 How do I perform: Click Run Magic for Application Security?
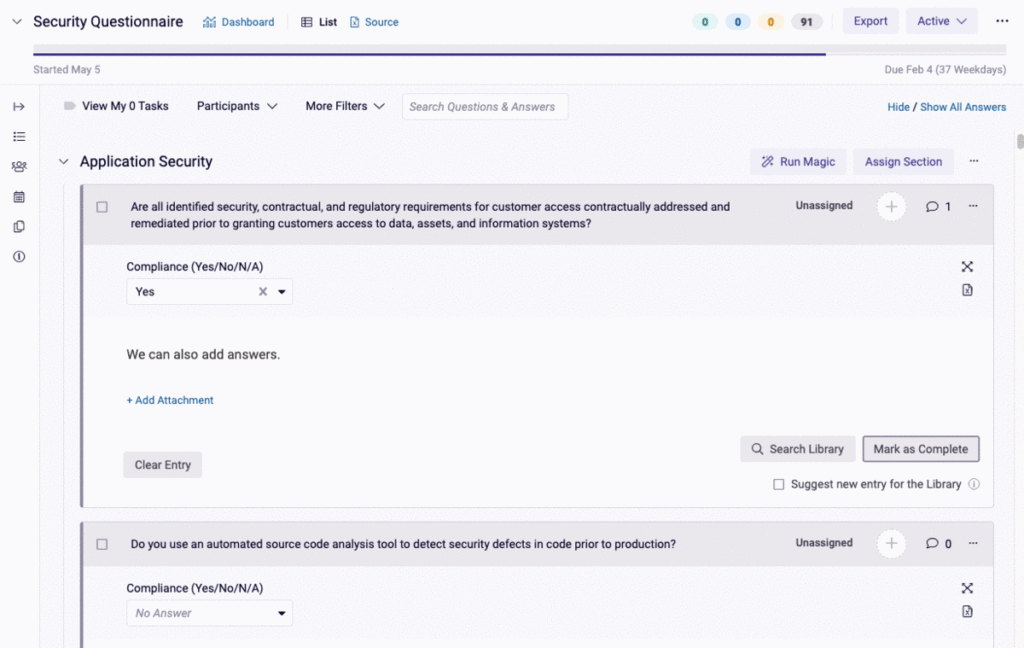click(797, 161)
